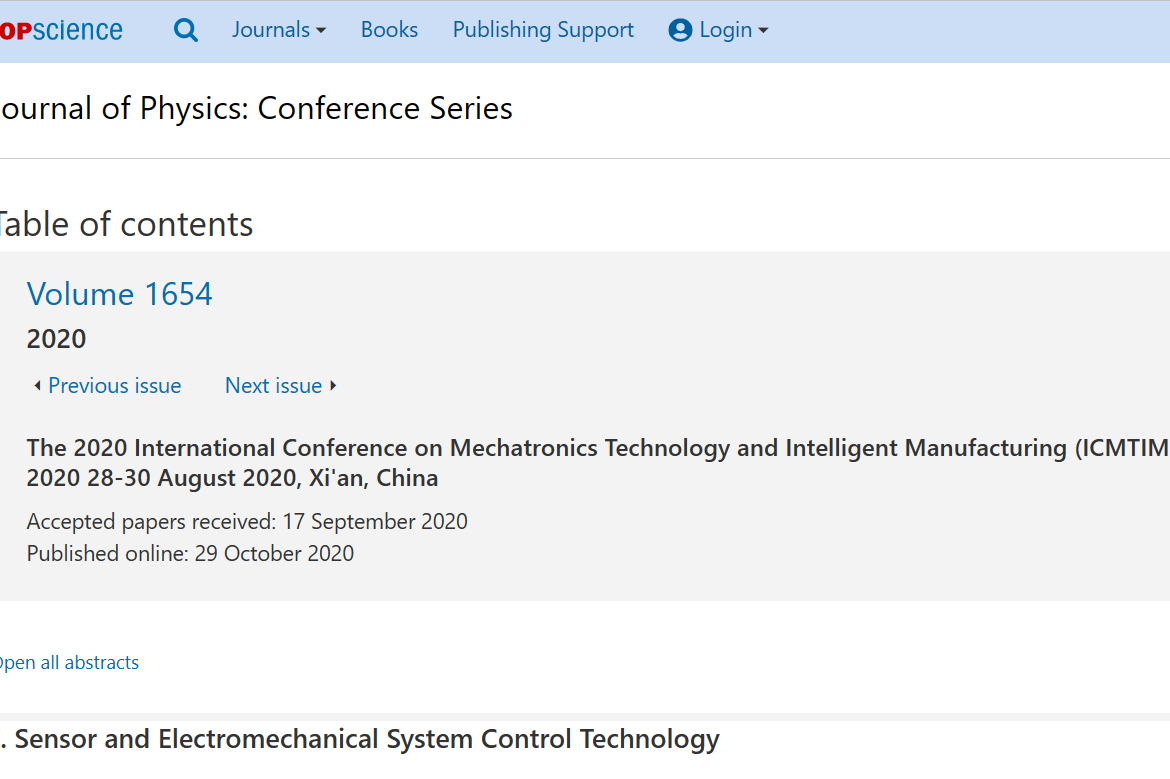
Task: Open the Books menu item
Action: click(389, 30)
